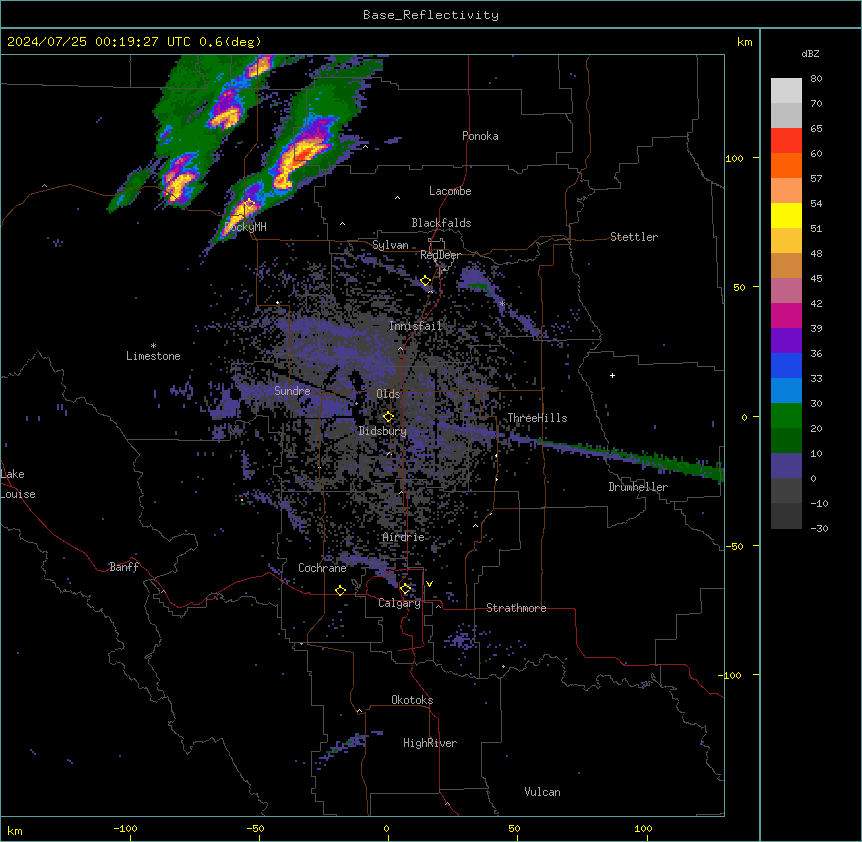Click the Didsbury city label
The height and width of the screenshot is (842, 862).
tap(383, 431)
